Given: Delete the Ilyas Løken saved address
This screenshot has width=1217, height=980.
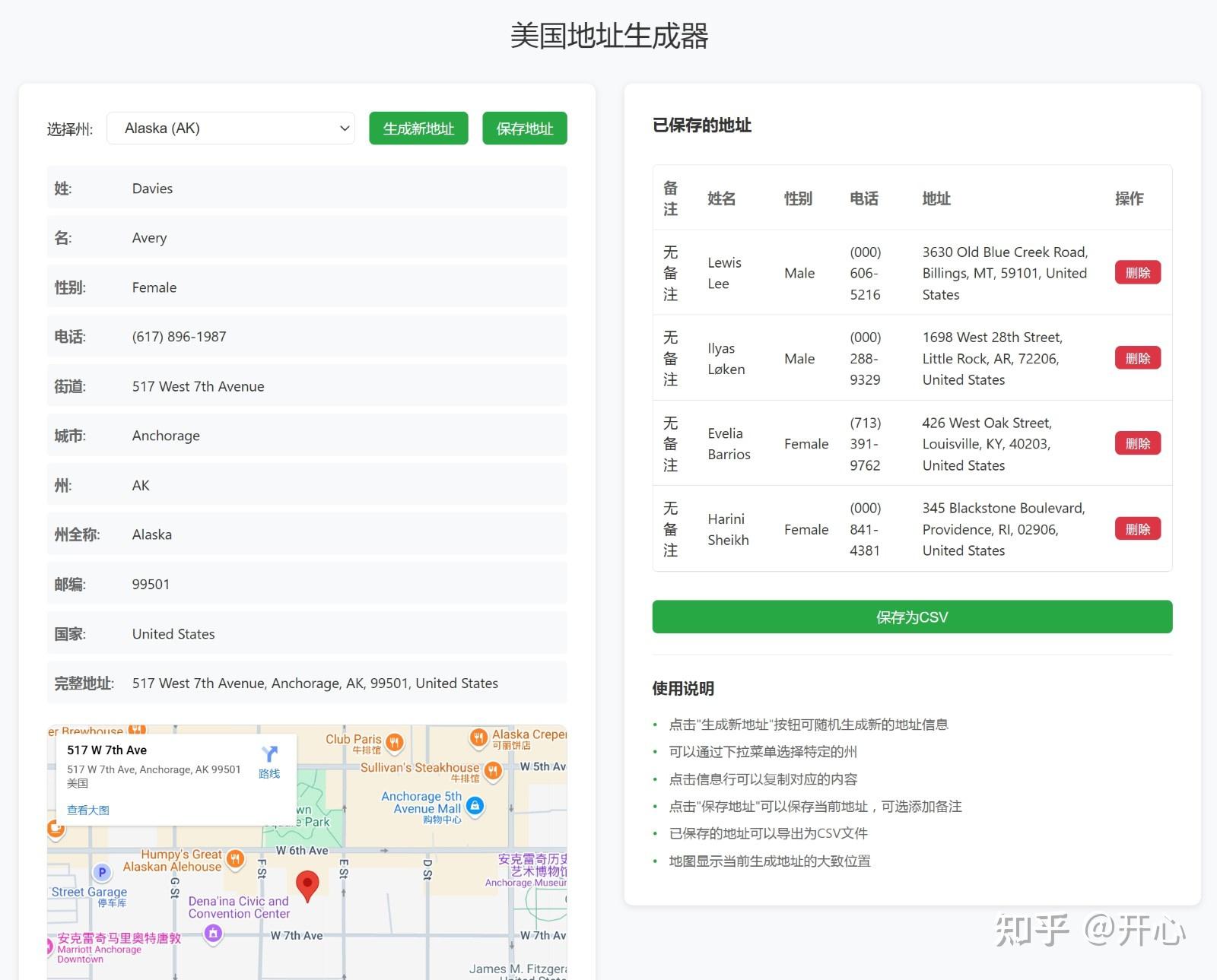Looking at the screenshot, I should (1137, 358).
